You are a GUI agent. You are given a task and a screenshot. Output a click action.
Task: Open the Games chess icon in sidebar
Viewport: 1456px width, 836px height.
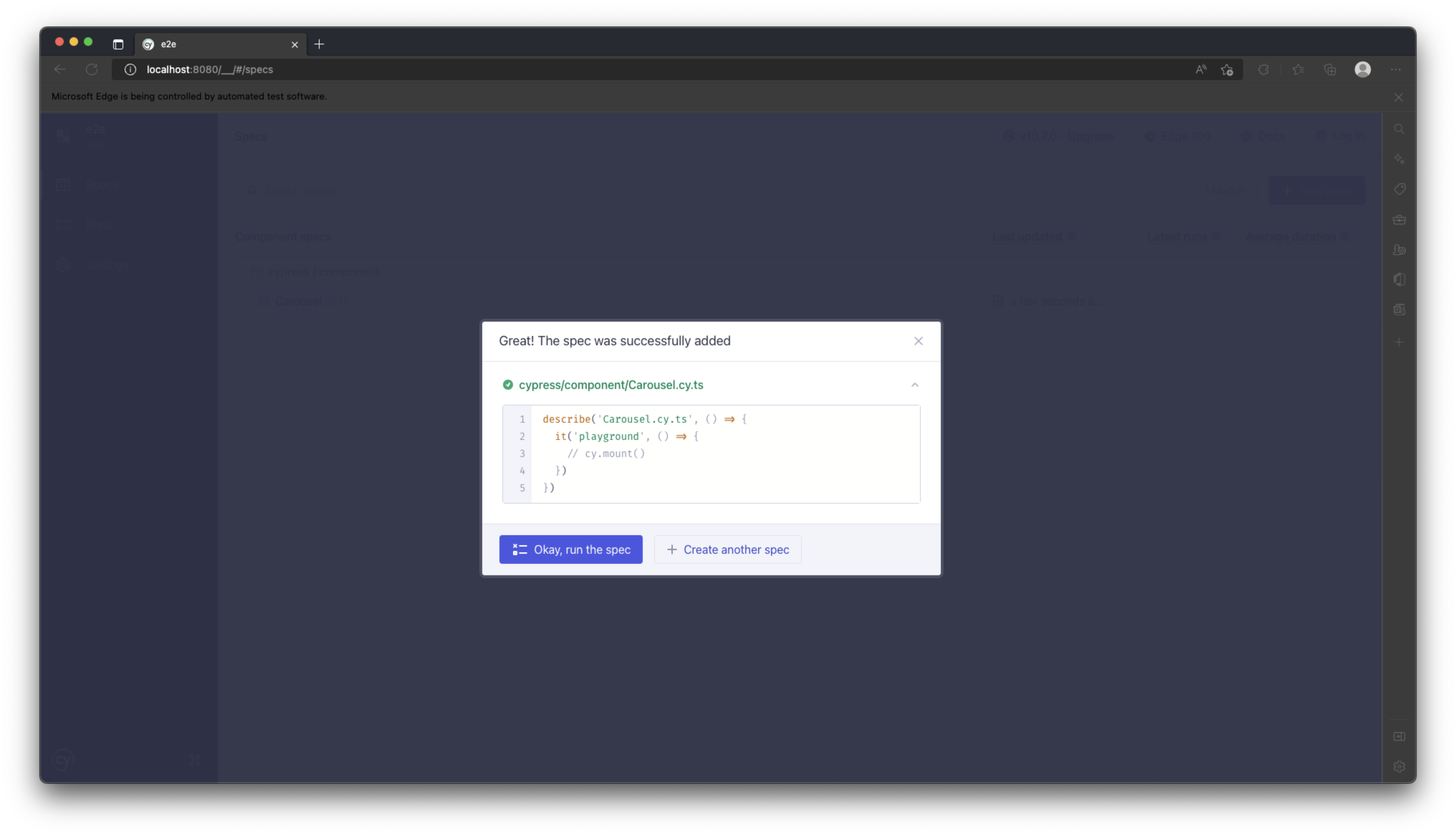pos(1399,250)
